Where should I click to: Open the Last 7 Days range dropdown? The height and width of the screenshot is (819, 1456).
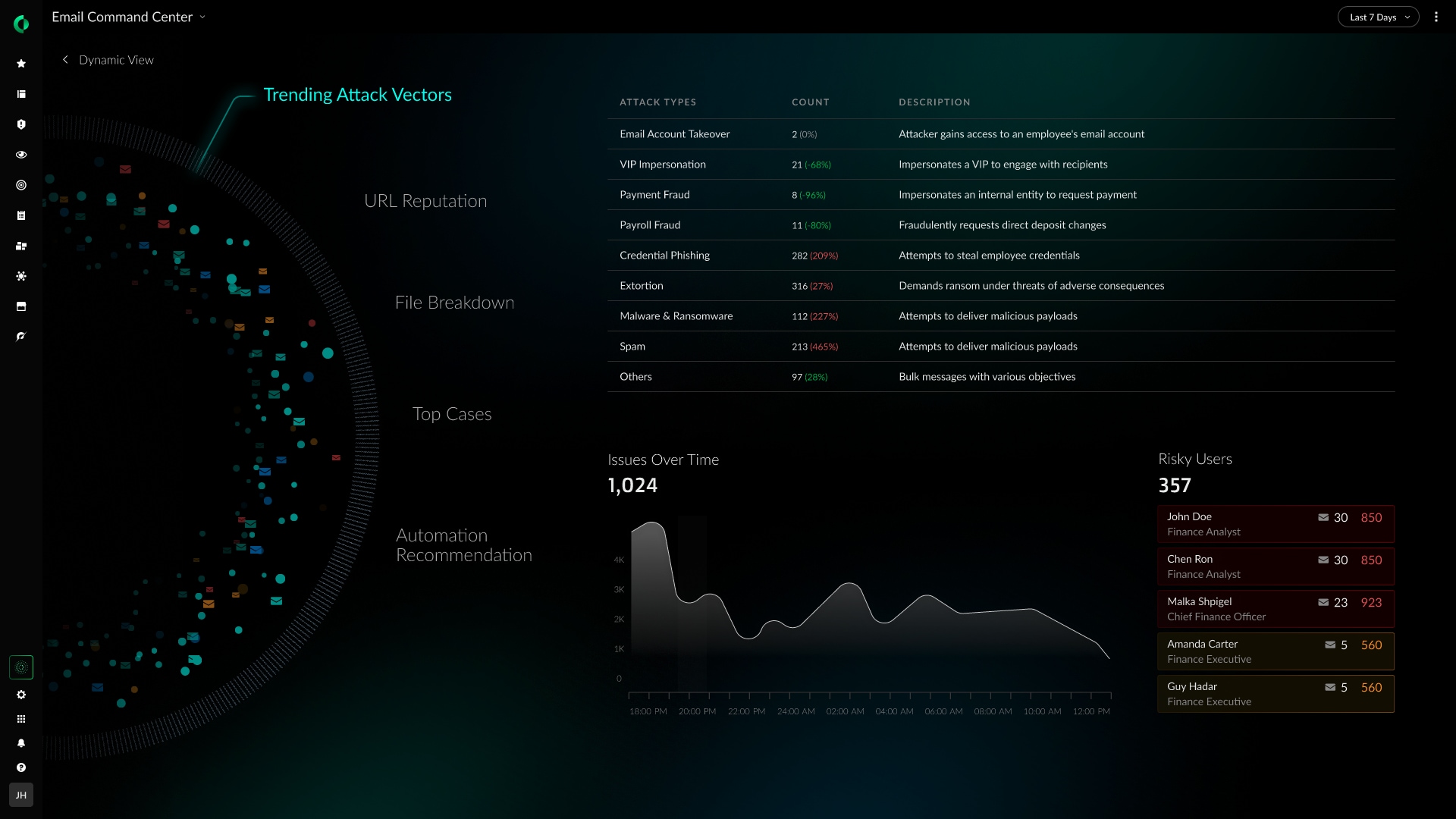click(x=1378, y=17)
